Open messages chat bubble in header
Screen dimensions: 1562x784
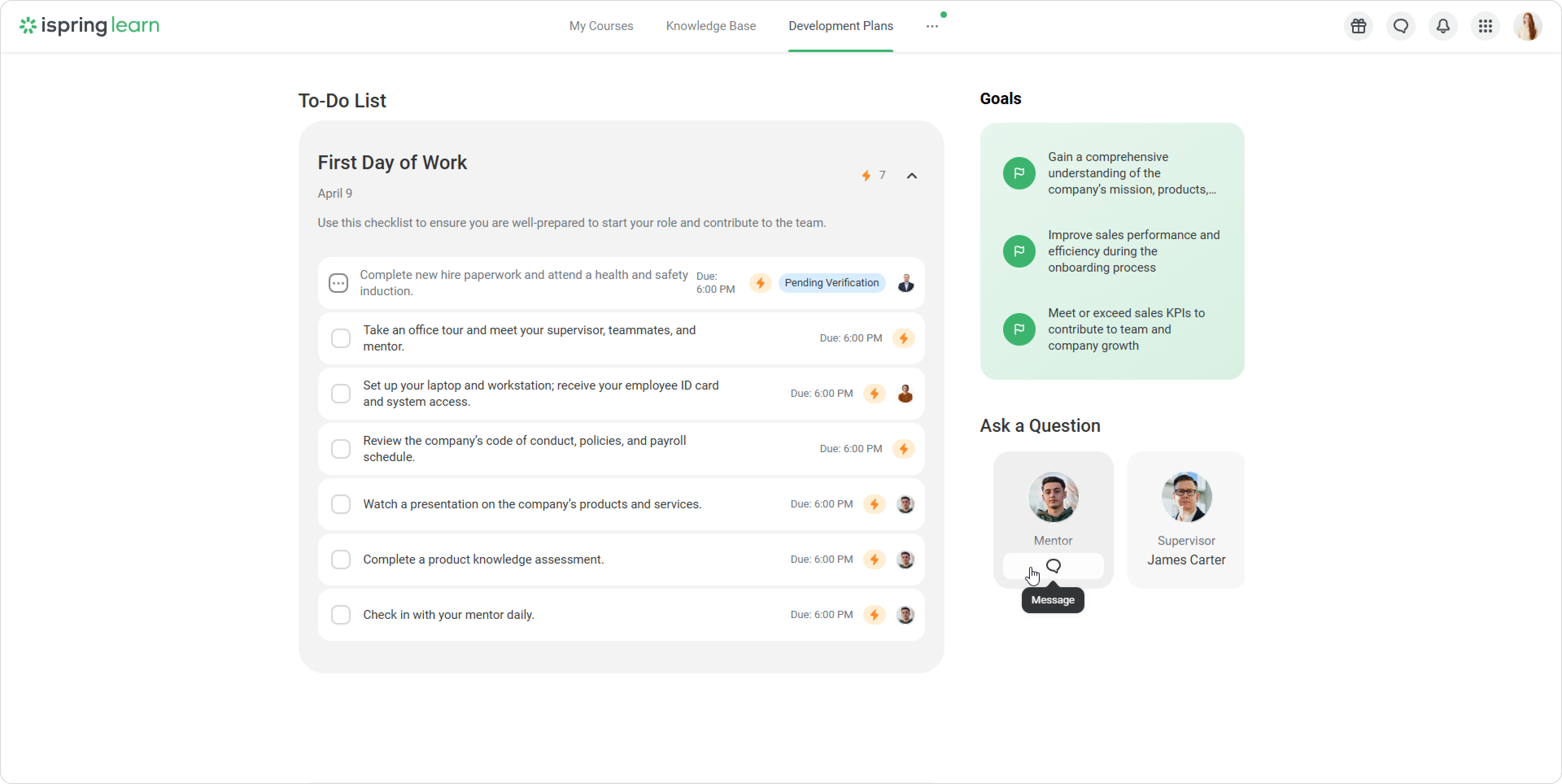pos(1401,26)
